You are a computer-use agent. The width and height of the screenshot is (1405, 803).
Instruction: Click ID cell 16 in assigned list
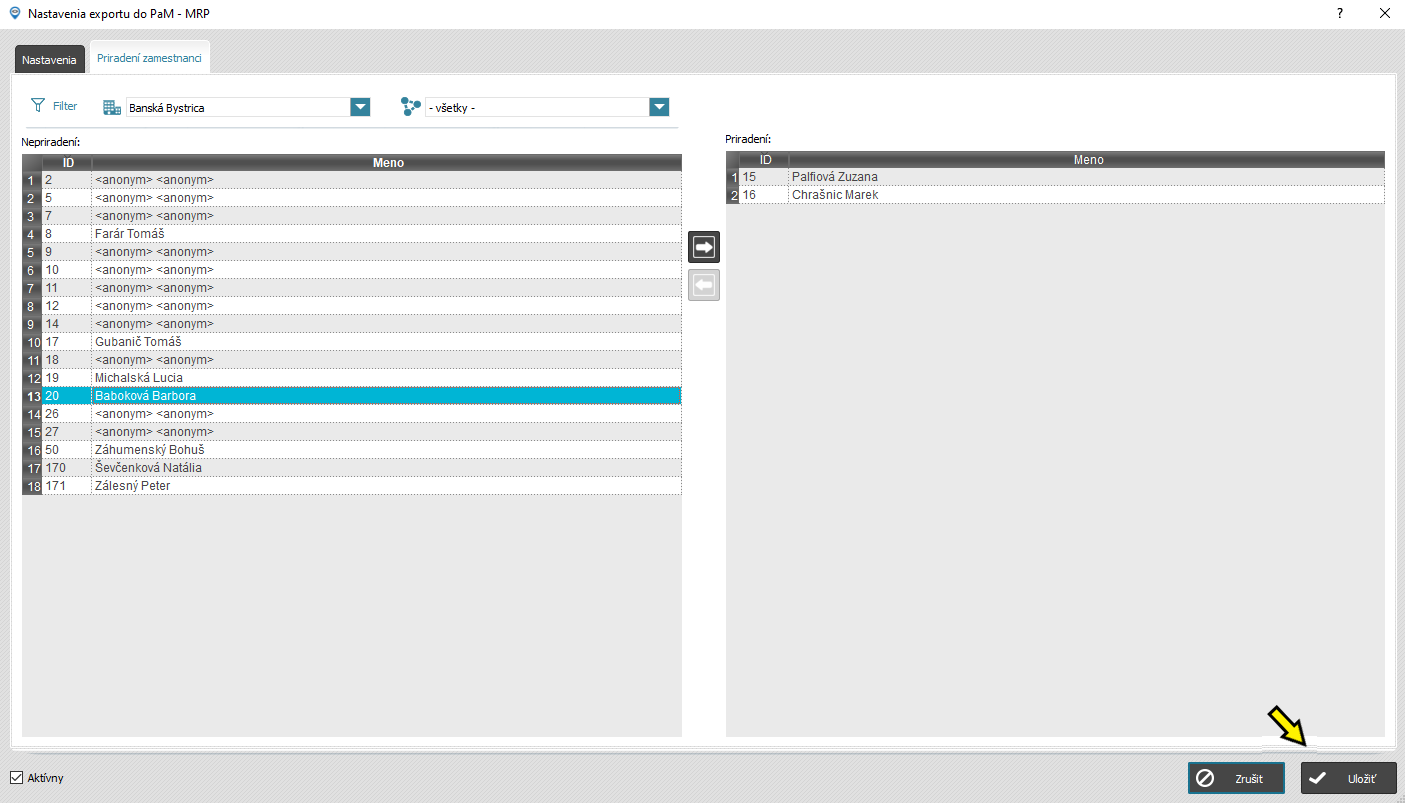click(x=764, y=195)
